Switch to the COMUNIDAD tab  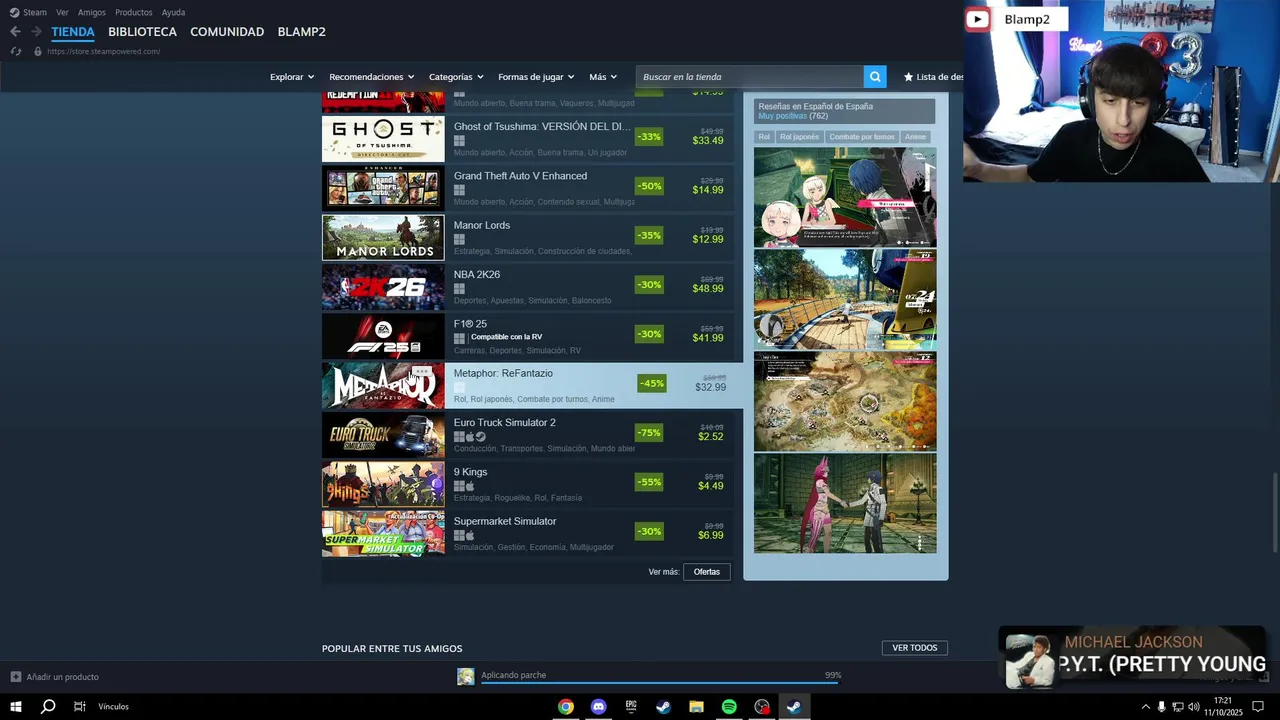tap(227, 32)
